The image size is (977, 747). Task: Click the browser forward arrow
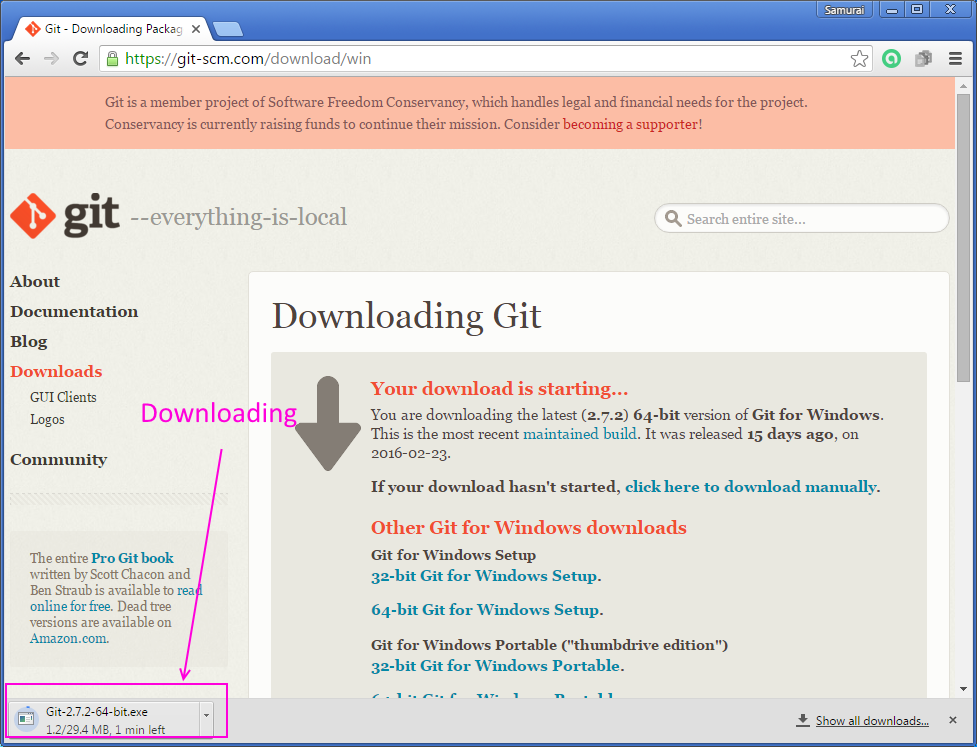point(51,59)
